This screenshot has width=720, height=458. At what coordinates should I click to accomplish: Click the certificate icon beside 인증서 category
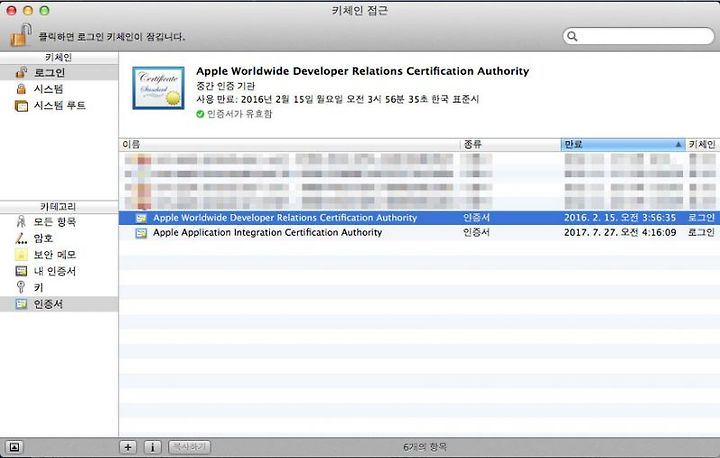point(21,304)
